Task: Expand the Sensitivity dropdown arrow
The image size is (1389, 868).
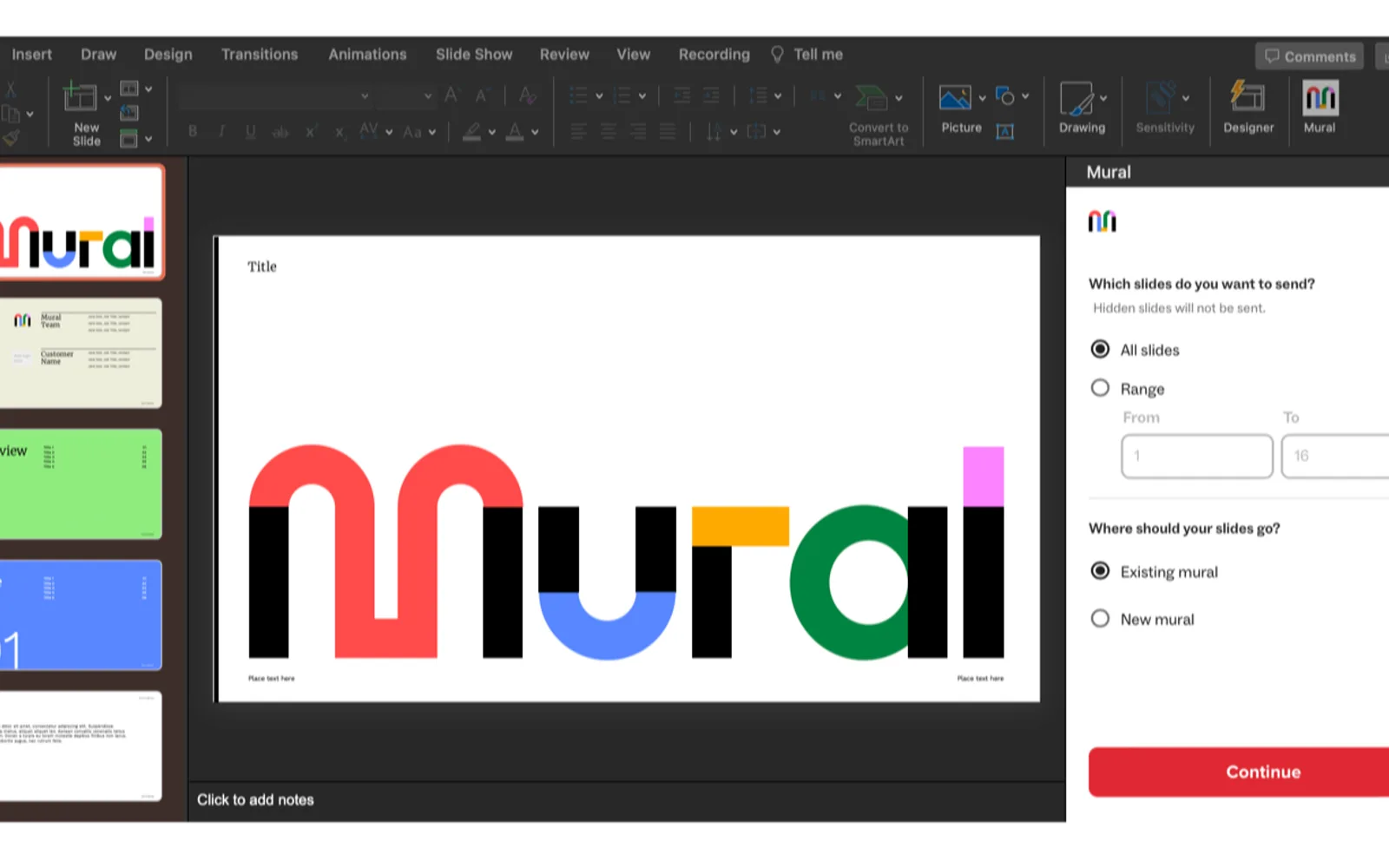Action: [1186, 98]
